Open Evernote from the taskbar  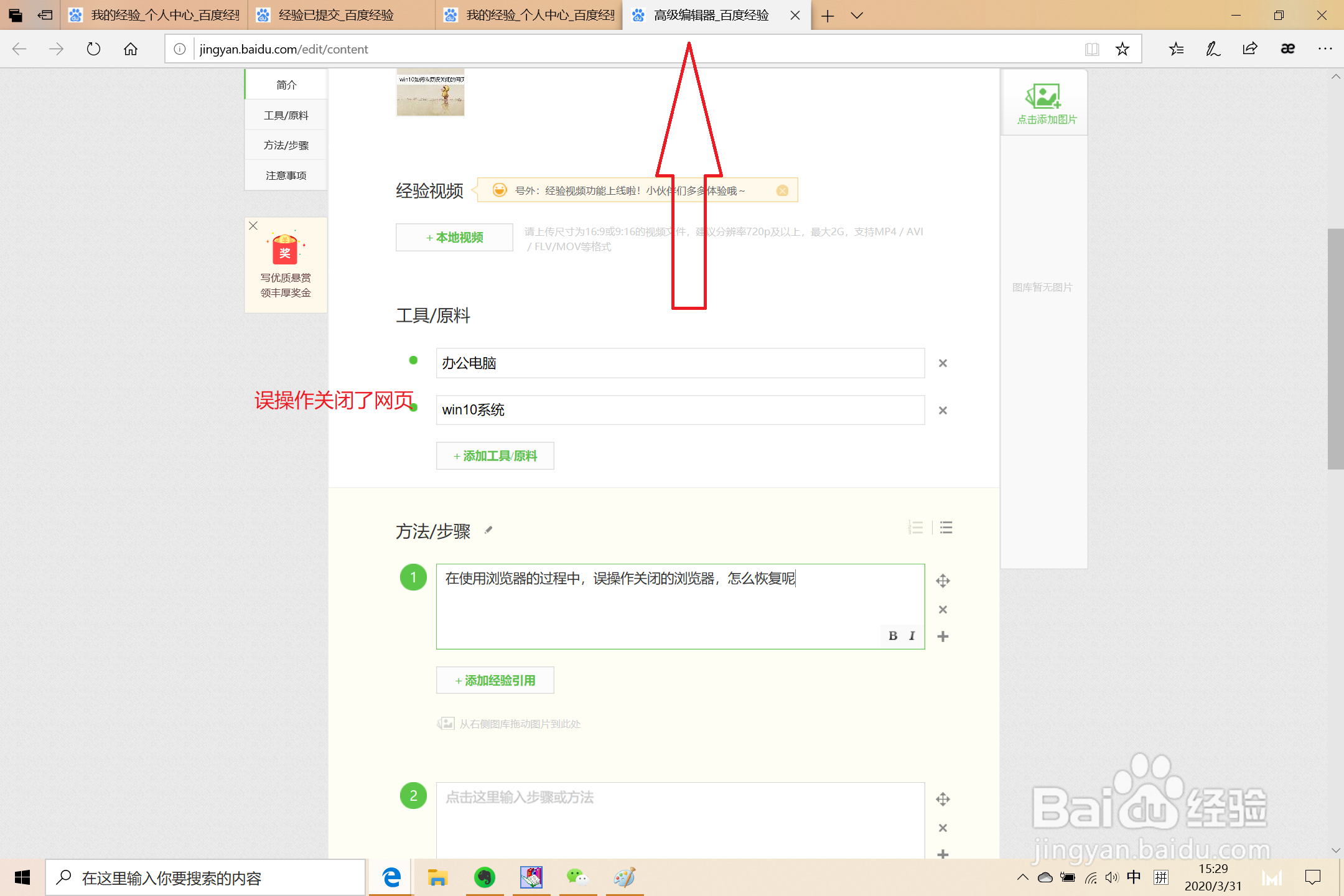coord(484,877)
